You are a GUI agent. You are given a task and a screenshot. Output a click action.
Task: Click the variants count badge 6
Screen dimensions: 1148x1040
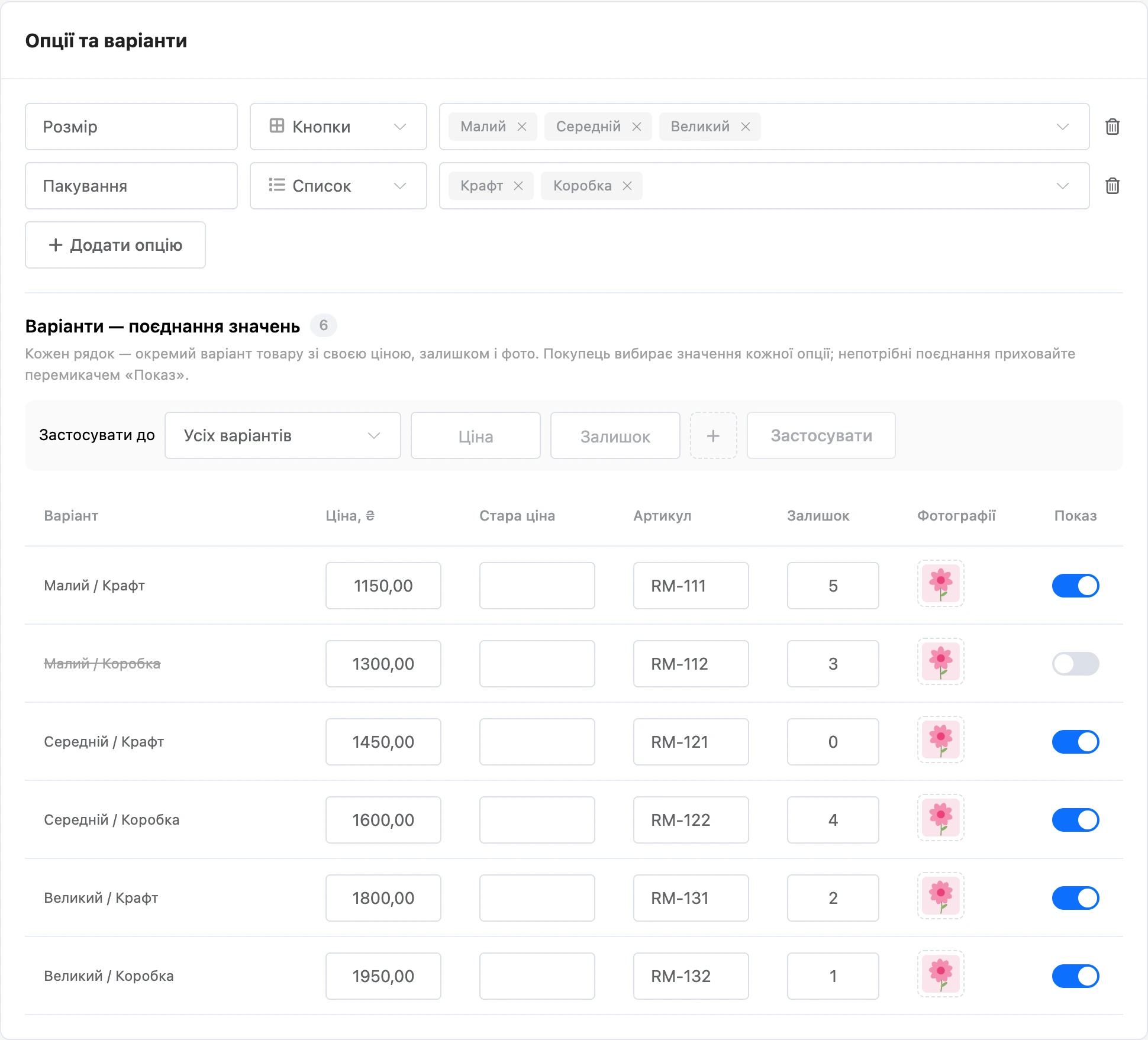click(324, 325)
